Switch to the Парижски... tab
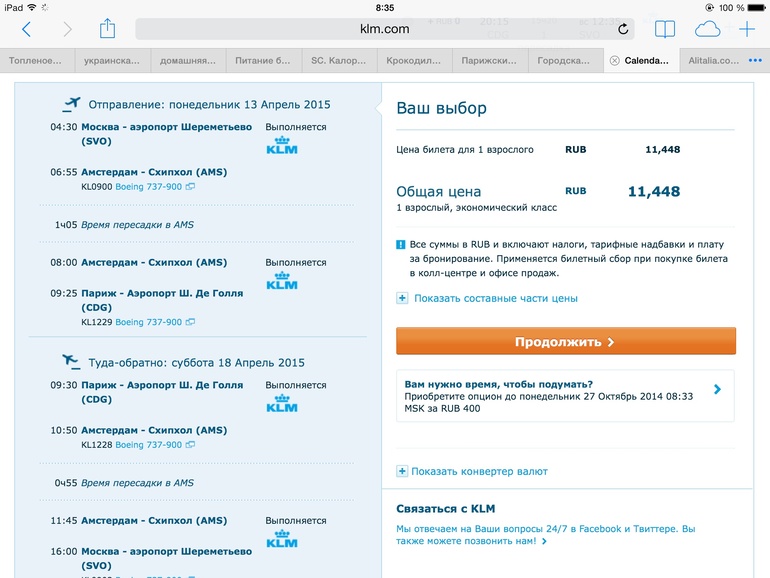Viewport: 770px width, 578px height. click(x=491, y=60)
